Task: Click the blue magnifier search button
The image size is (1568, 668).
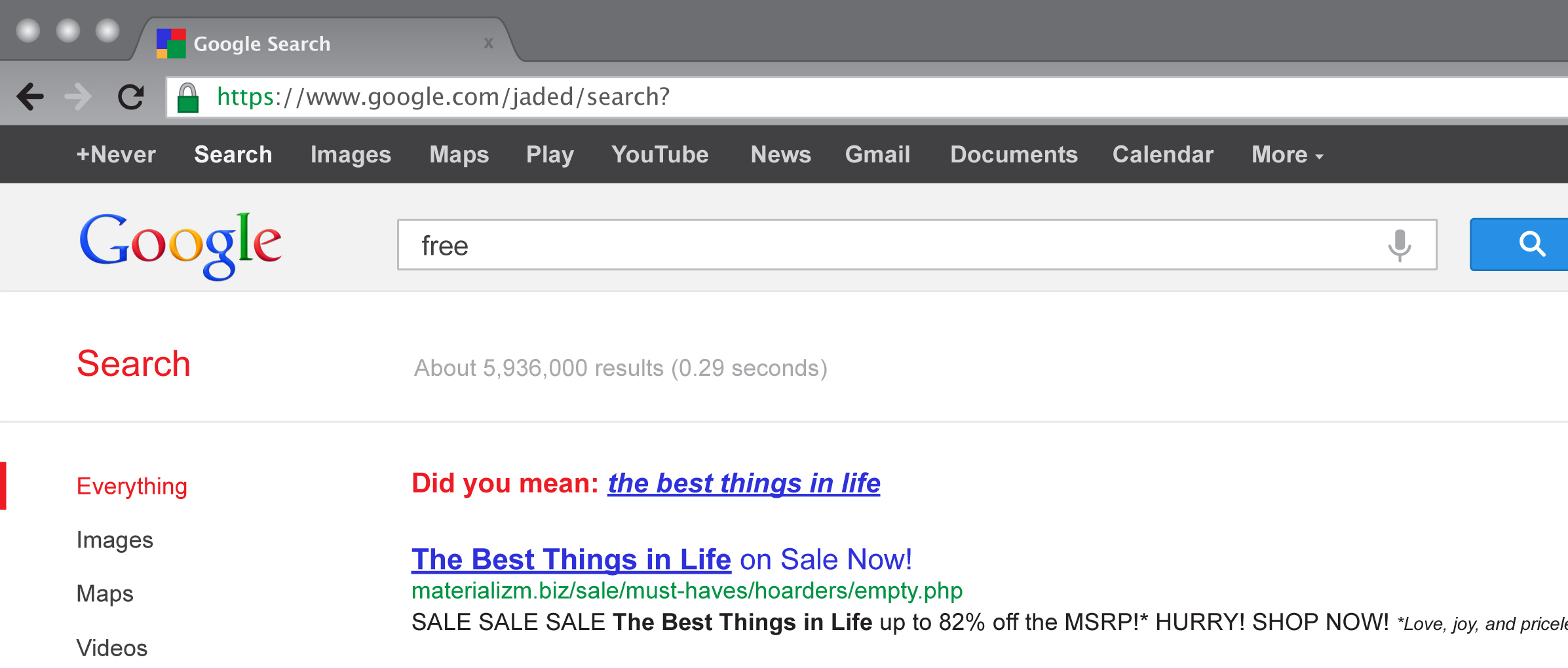Action: [1519, 244]
